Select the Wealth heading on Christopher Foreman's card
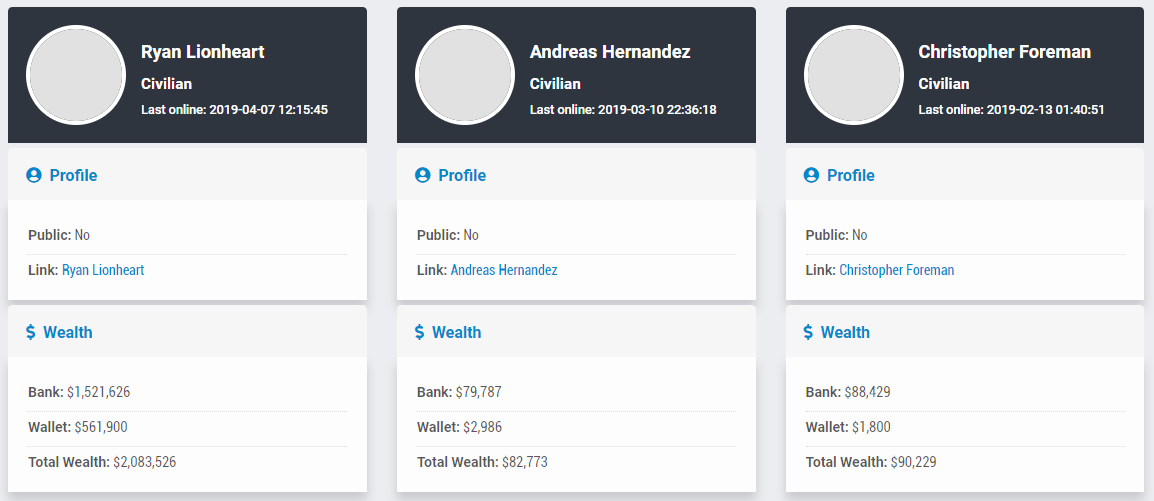This screenshot has height=501, width=1154. (x=845, y=332)
